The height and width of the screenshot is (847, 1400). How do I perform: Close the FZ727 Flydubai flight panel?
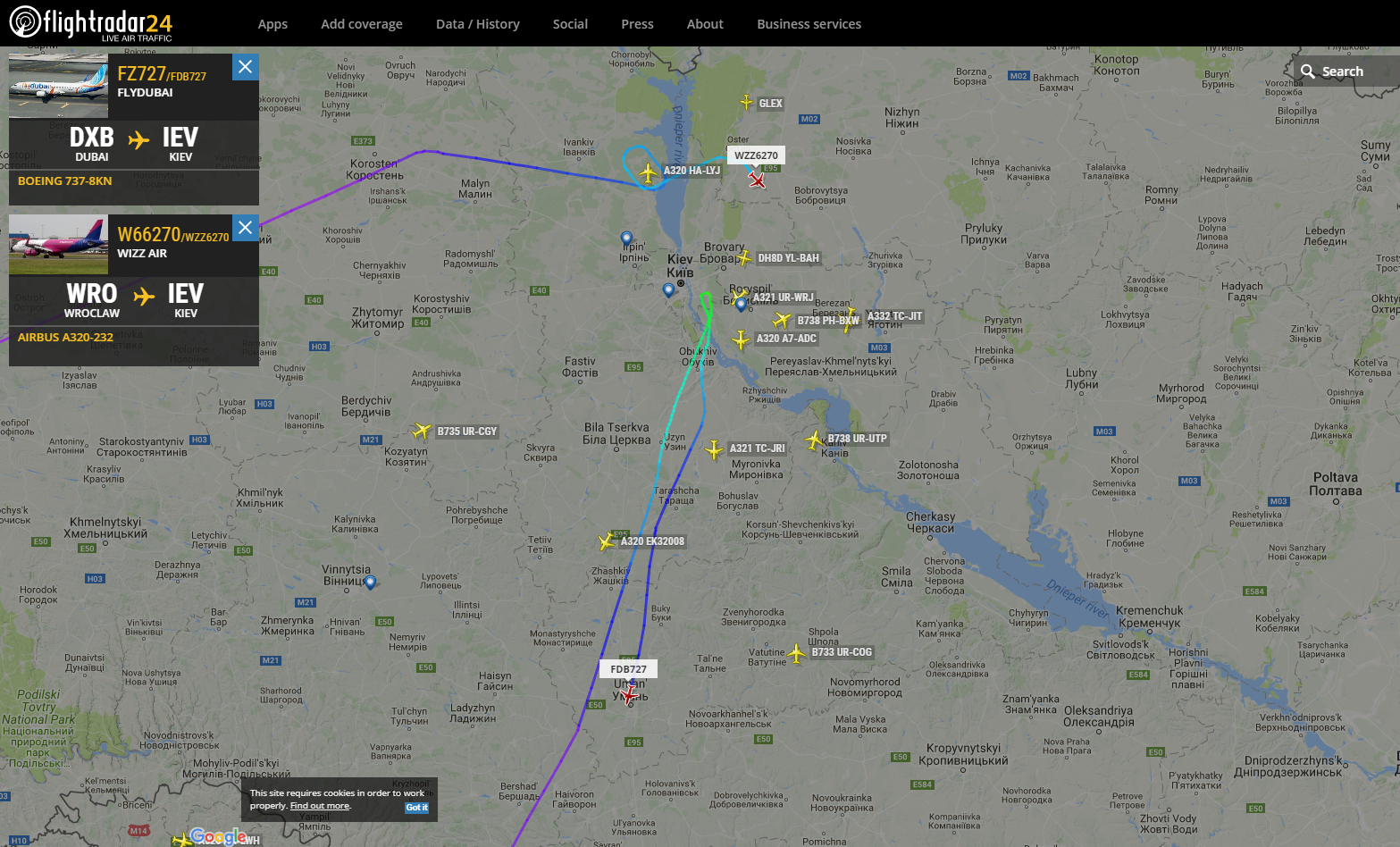246,67
